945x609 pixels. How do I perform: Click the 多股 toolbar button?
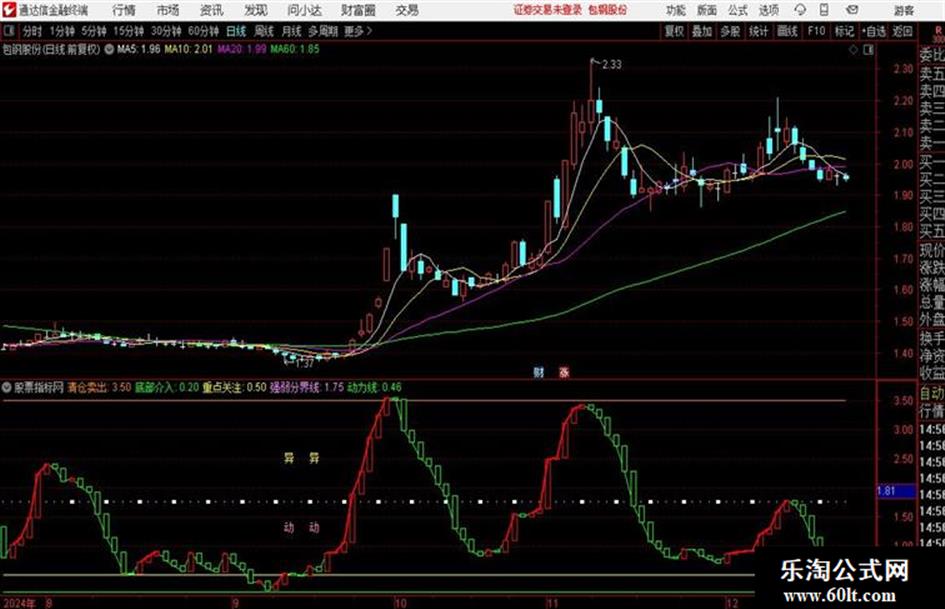pos(730,31)
